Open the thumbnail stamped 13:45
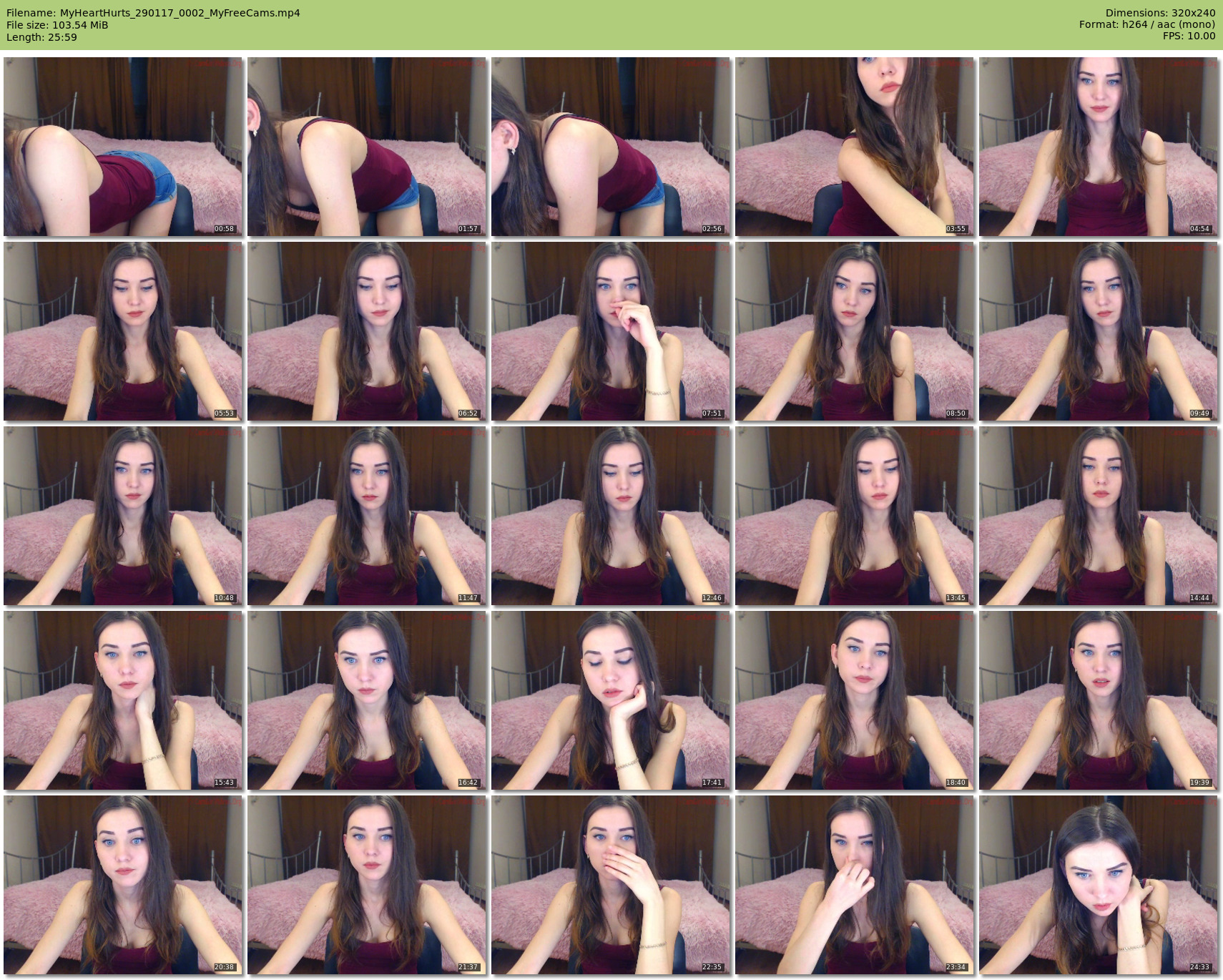The width and height of the screenshot is (1223, 980). (x=855, y=516)
